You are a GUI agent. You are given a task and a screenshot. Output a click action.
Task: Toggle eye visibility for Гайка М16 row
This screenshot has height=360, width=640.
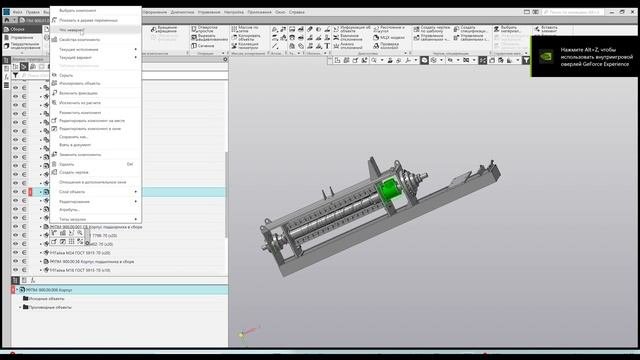[16, 270]
